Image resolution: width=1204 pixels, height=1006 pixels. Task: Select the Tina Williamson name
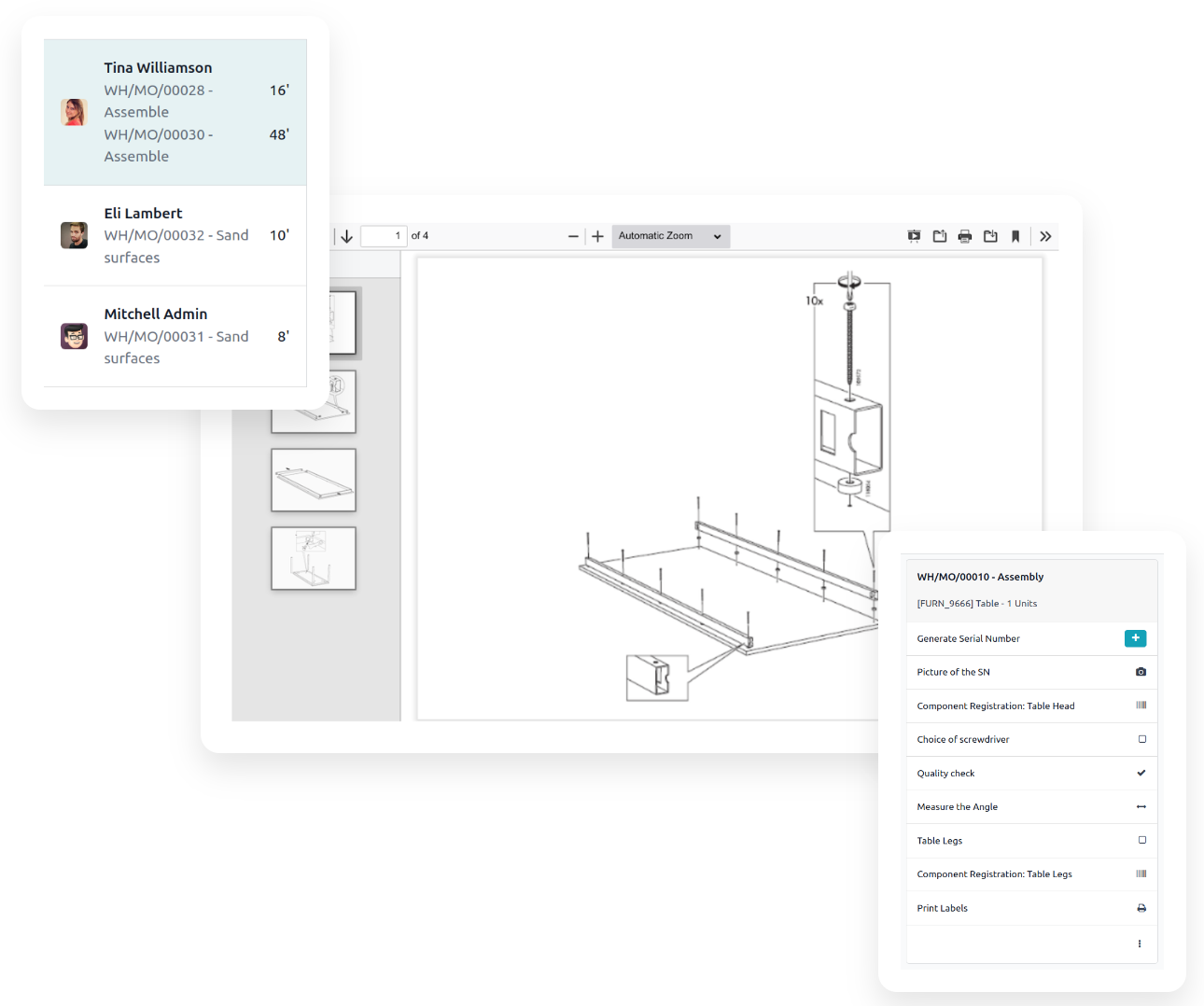[158, 67]
